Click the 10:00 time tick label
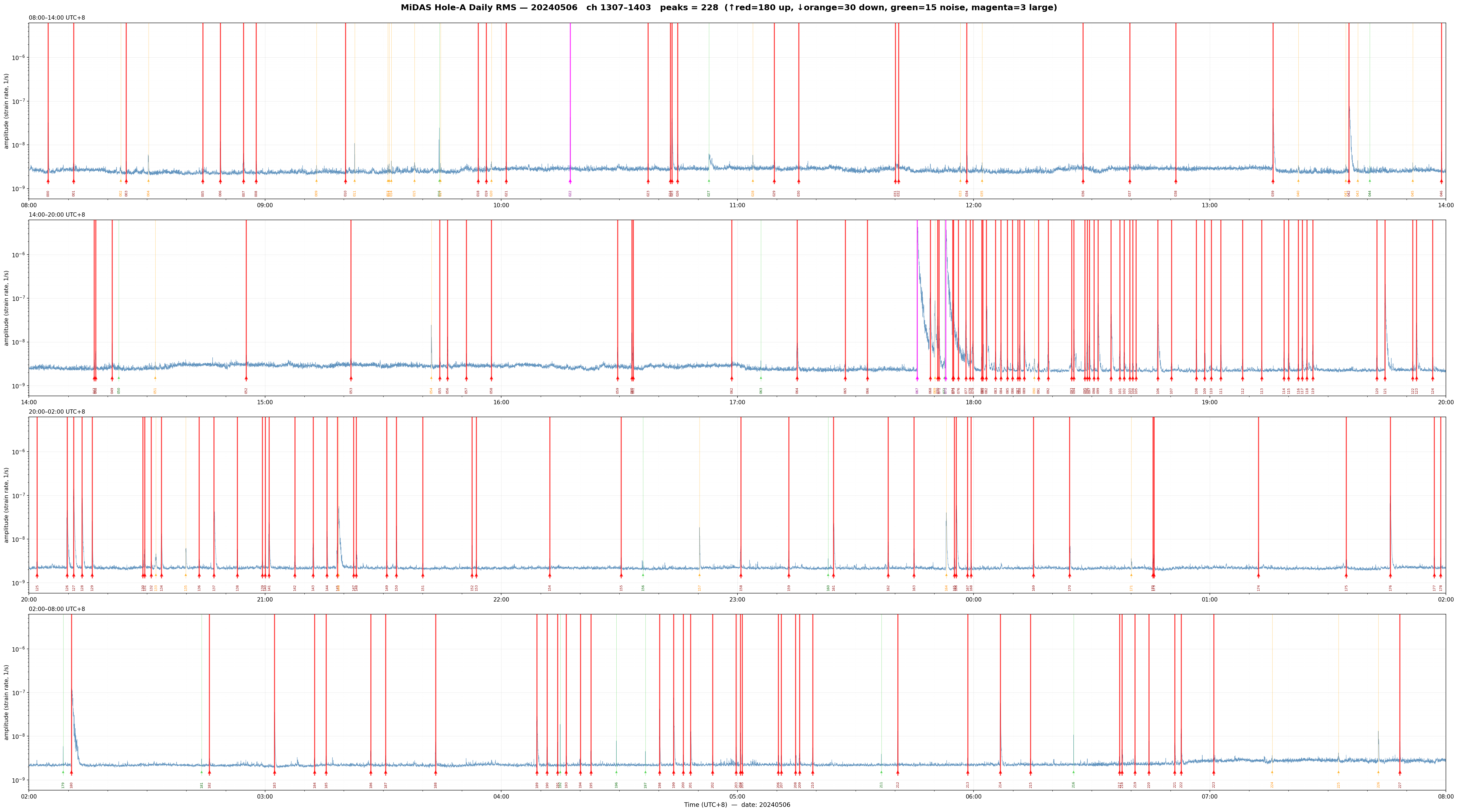Screen dimensions: 1458x812 pos(501,205)
